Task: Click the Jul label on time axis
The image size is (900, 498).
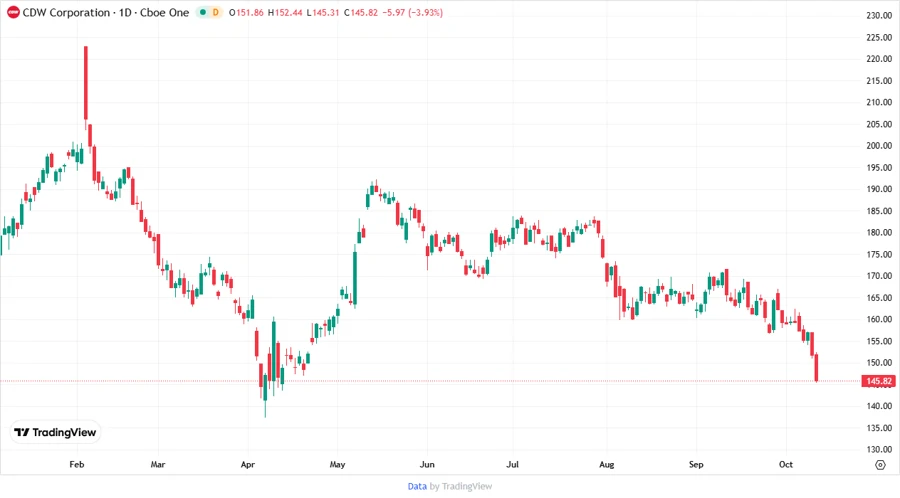Action: coord(513,464)
